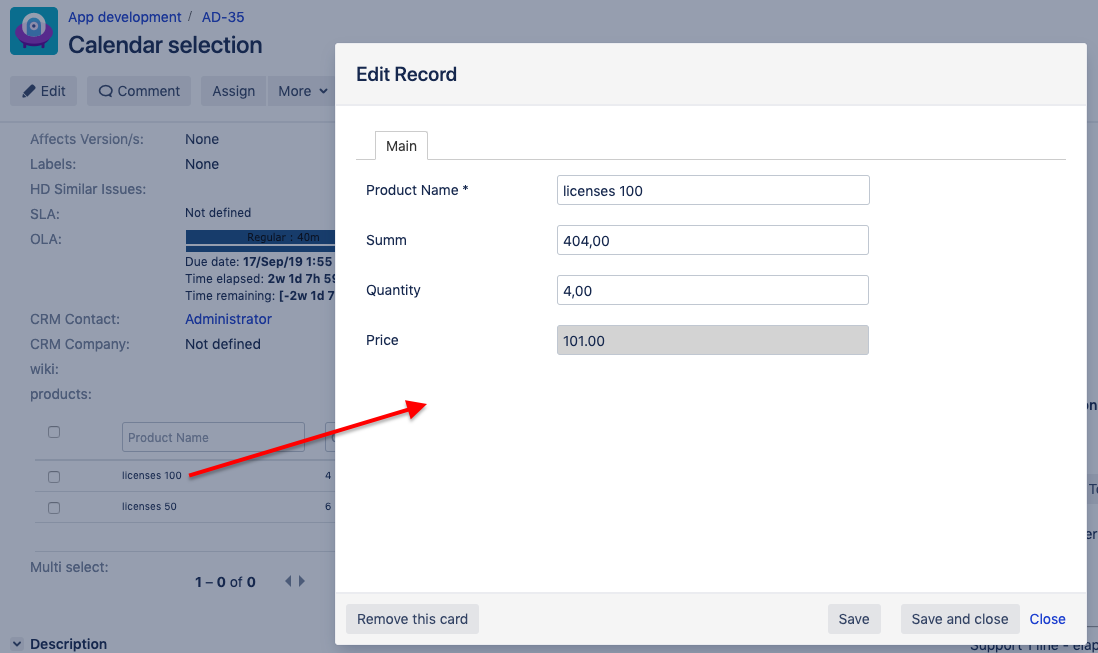Viewport: 1098px width, 653px height.
Task: Switch to the Main tab
Action: click(401, 146)
